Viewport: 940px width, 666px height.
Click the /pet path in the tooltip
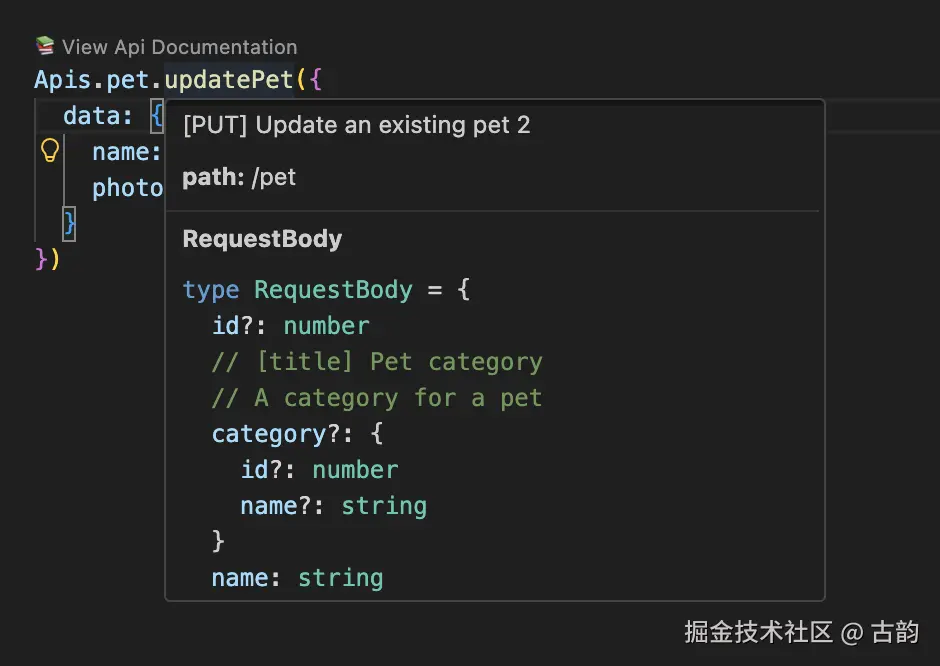coord(274,177)
